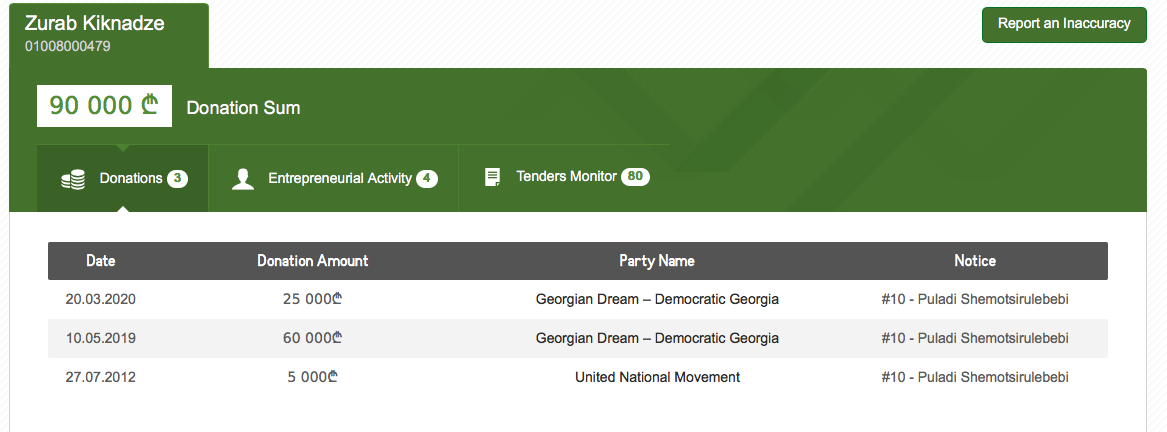Viewport: 1167px width, 432px height.
Task: Click the Notice column header
Action: coord(975,261)
